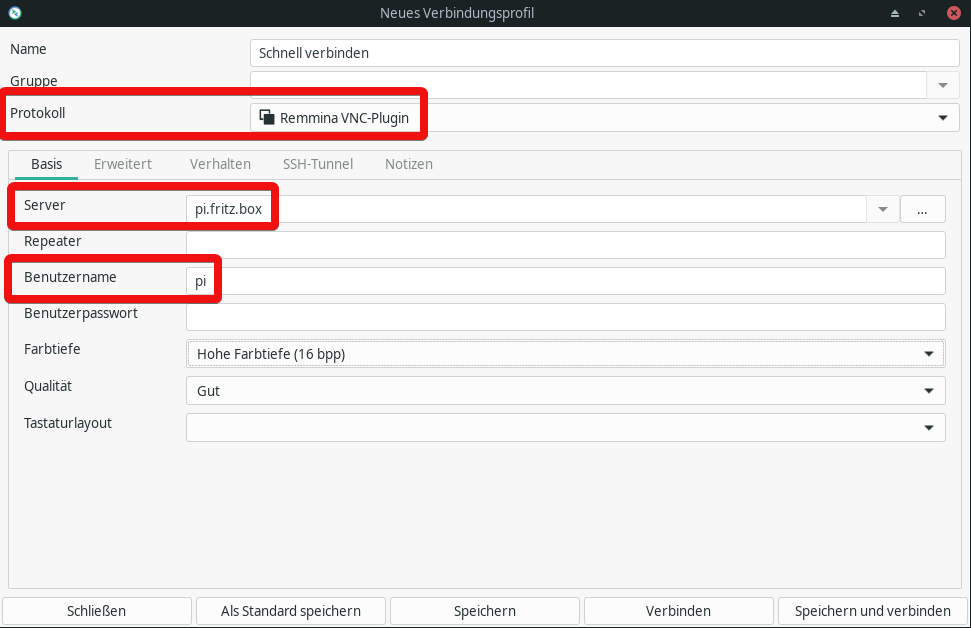971x628 pixels.
Task: Click the Name field with 'Schnell verbinden'
Action: [605, 53]
